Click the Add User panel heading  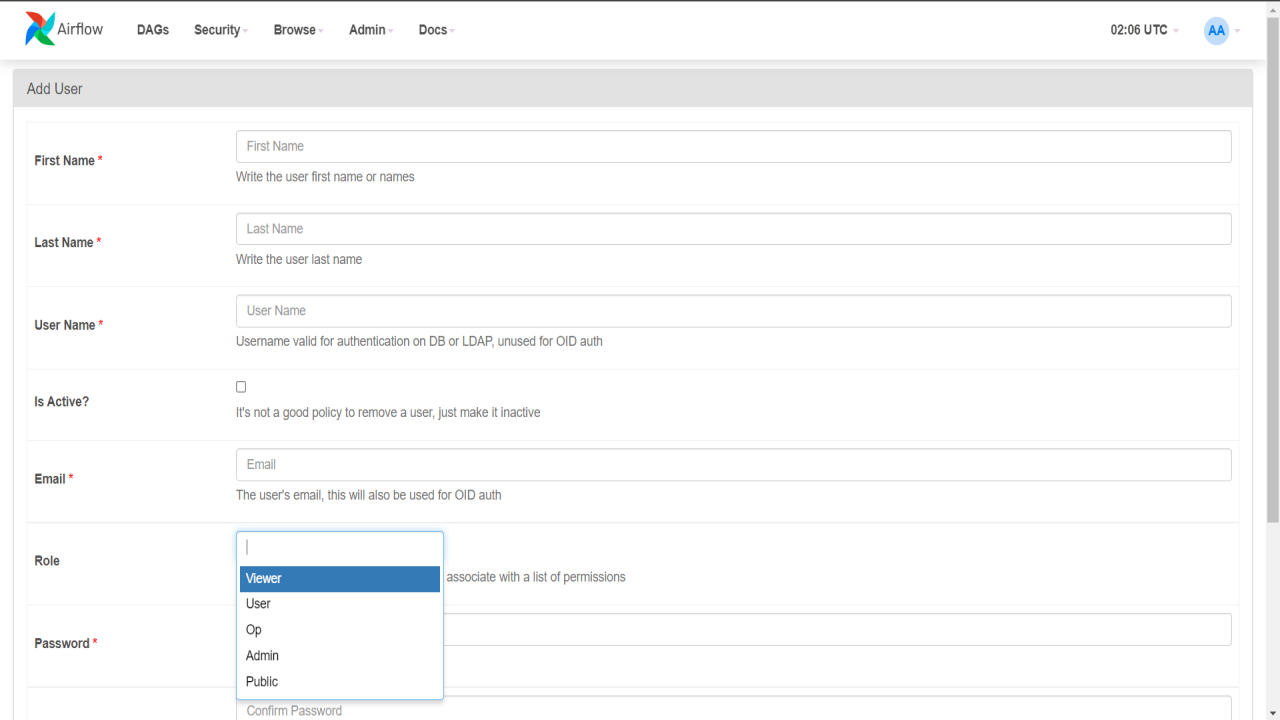pyautogui.click(x=632, y=89)
